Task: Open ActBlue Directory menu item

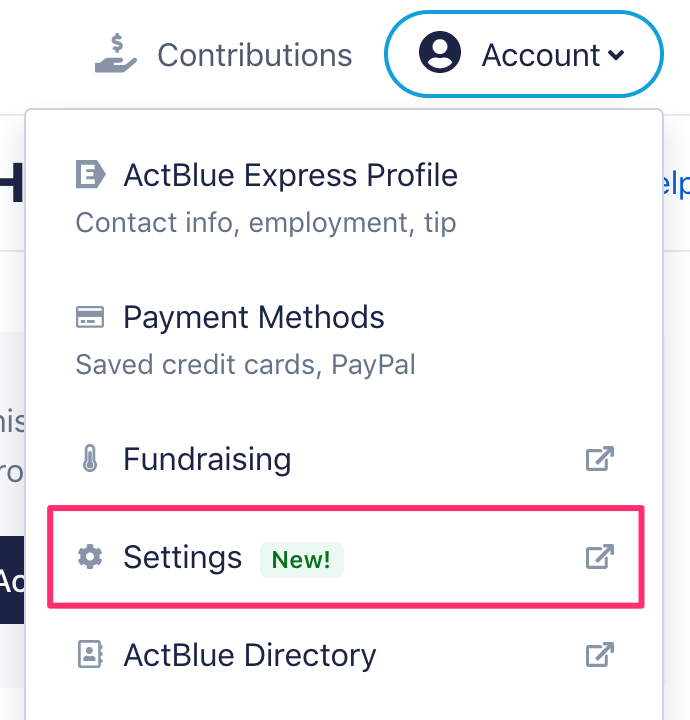Action: tap(344, 655)
